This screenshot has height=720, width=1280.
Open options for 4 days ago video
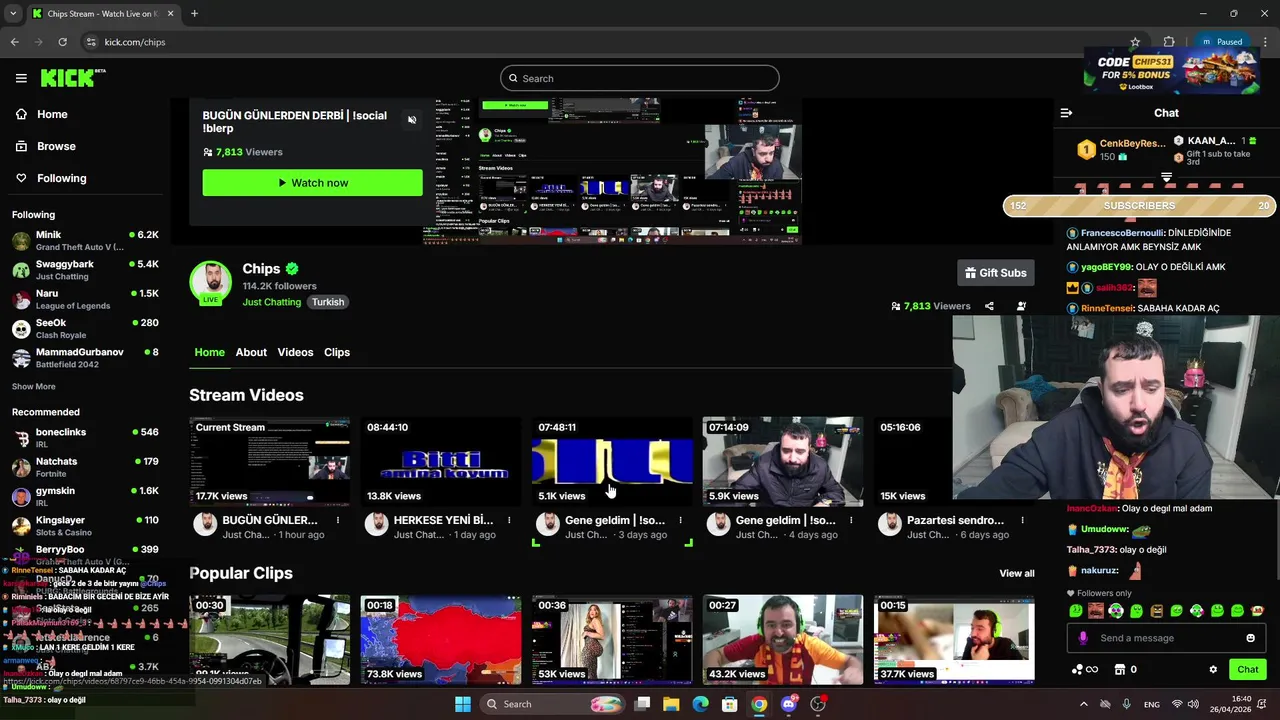click(851, 520)
